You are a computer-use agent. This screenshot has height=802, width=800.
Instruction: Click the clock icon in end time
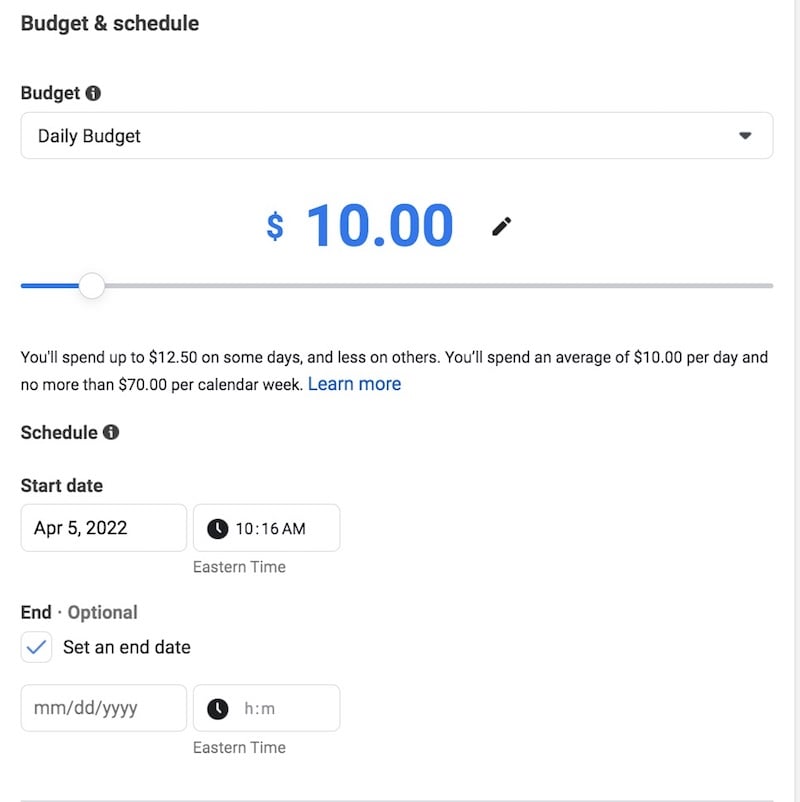tap(217, 708)
